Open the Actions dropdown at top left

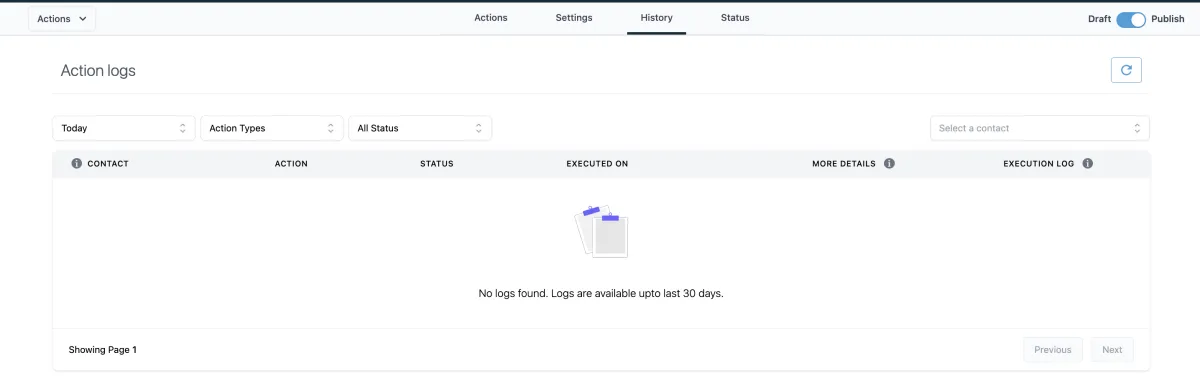click(62, 19)
